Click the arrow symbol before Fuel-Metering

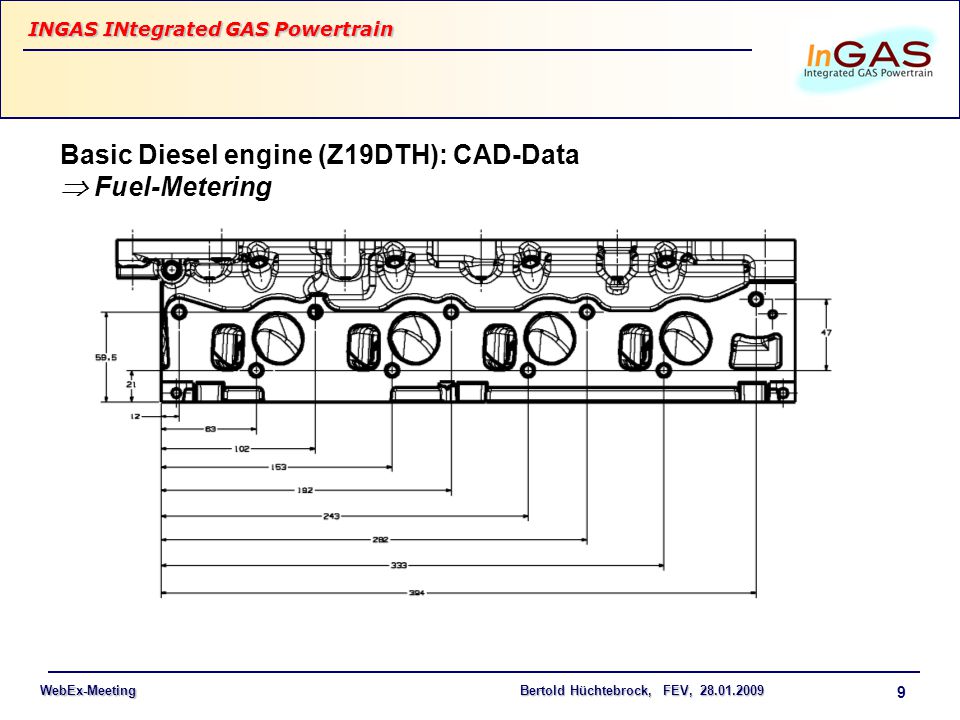point(75,189)
